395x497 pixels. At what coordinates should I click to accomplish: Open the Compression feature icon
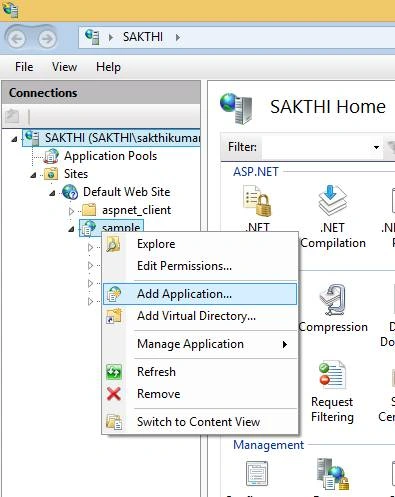click(x=332, y=299)
